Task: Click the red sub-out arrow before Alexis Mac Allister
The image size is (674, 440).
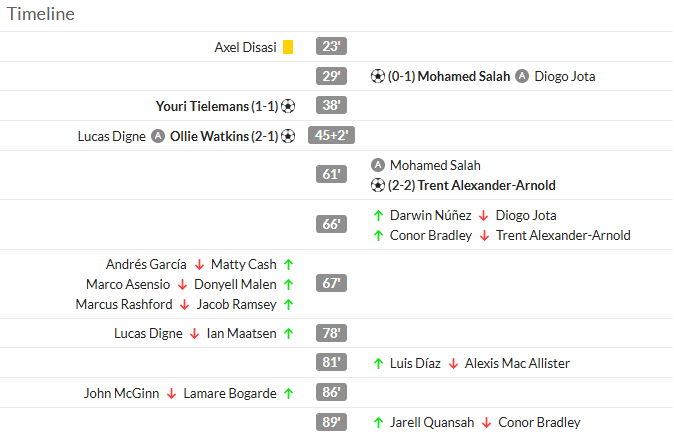Action: (453, 364)
